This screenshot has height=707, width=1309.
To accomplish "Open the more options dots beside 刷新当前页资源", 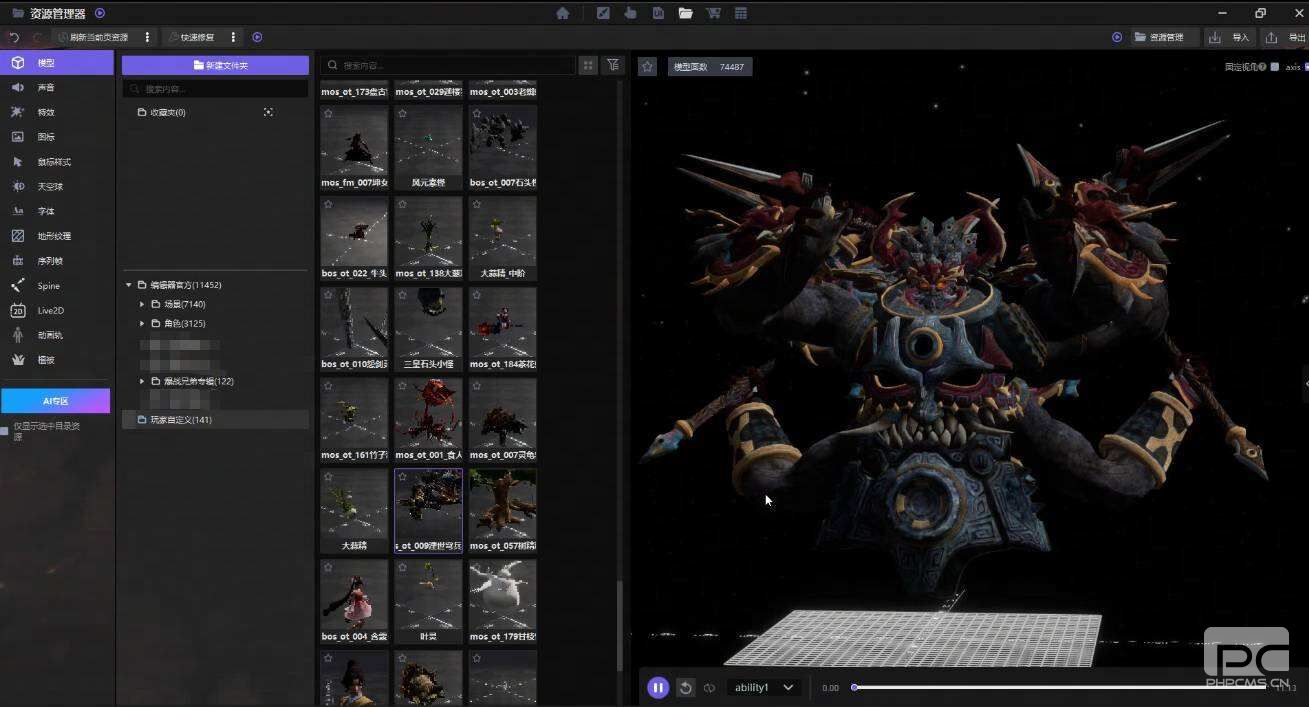I will tap(148, 37).
